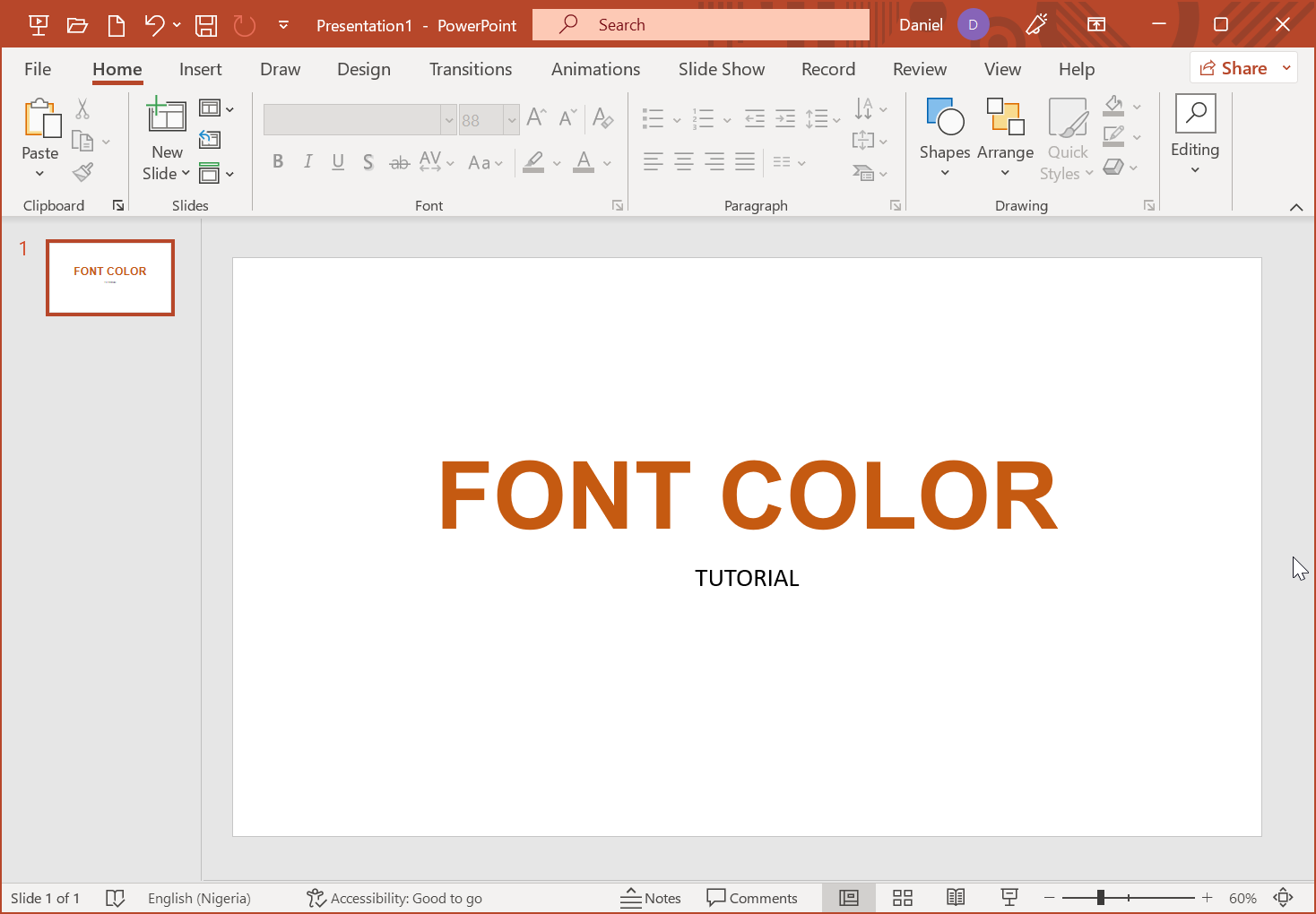
Task: Click the Save icon in title bar
Action: pyautogui.click(x=206, y=25)
